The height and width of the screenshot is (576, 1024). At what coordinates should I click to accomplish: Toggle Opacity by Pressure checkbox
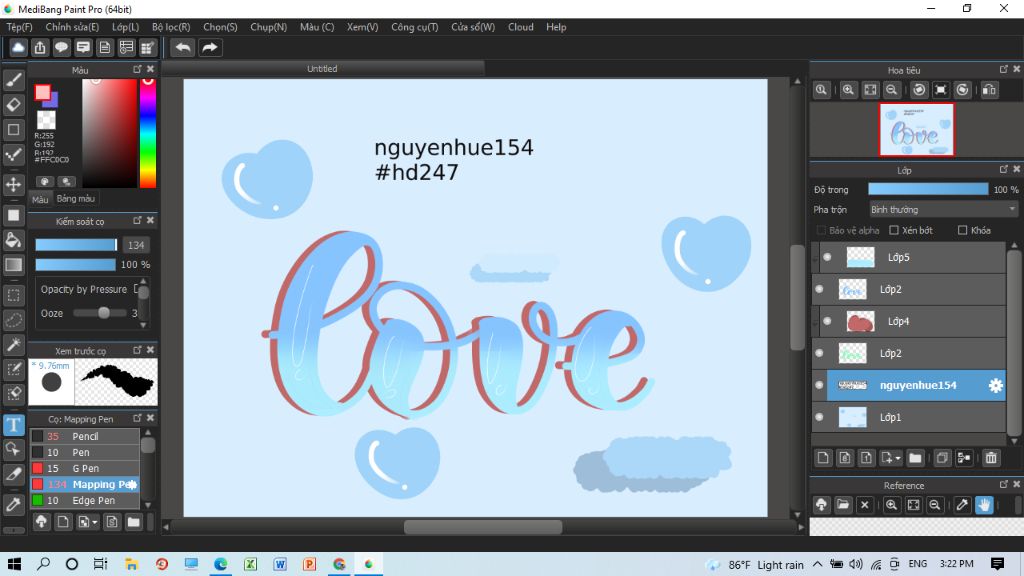(x=136, y=289)
